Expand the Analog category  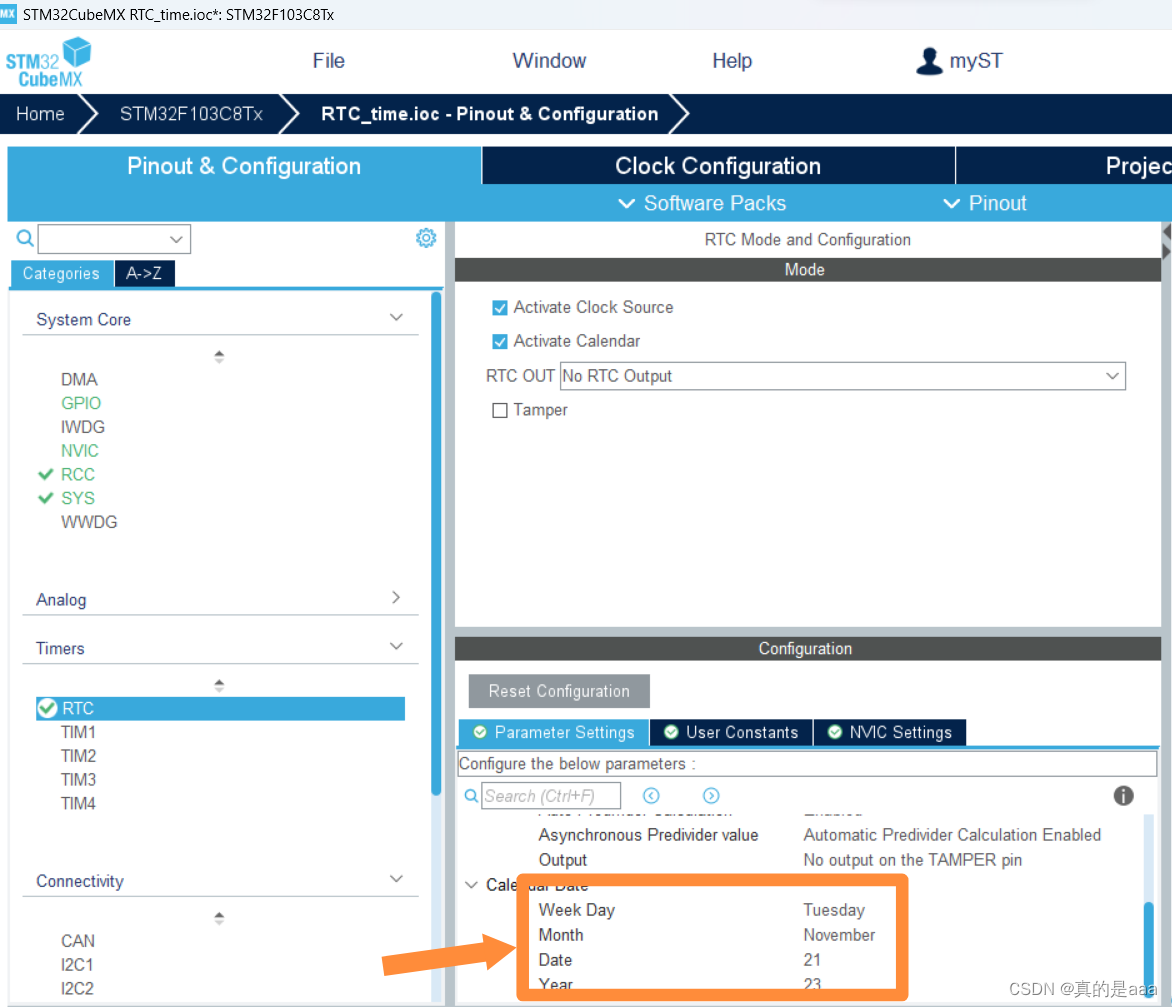point(396,597)
